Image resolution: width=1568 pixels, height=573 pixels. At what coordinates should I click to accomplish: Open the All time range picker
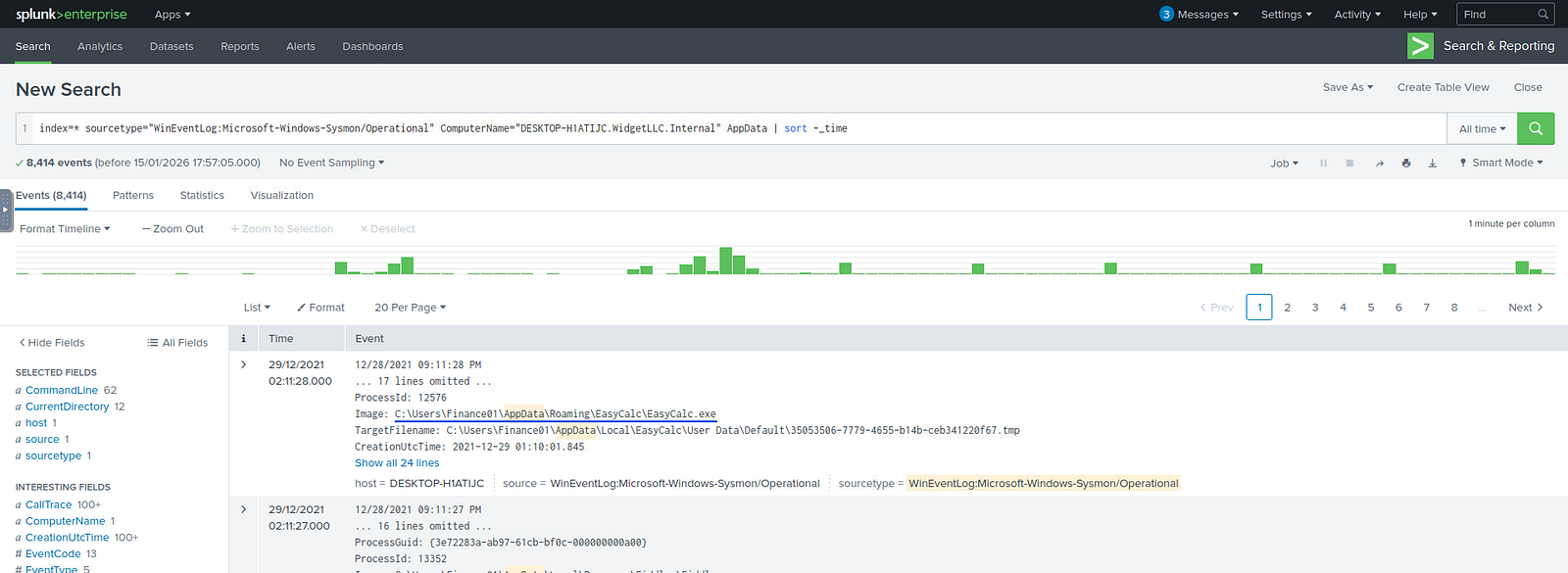click(x=1482, y=128)
